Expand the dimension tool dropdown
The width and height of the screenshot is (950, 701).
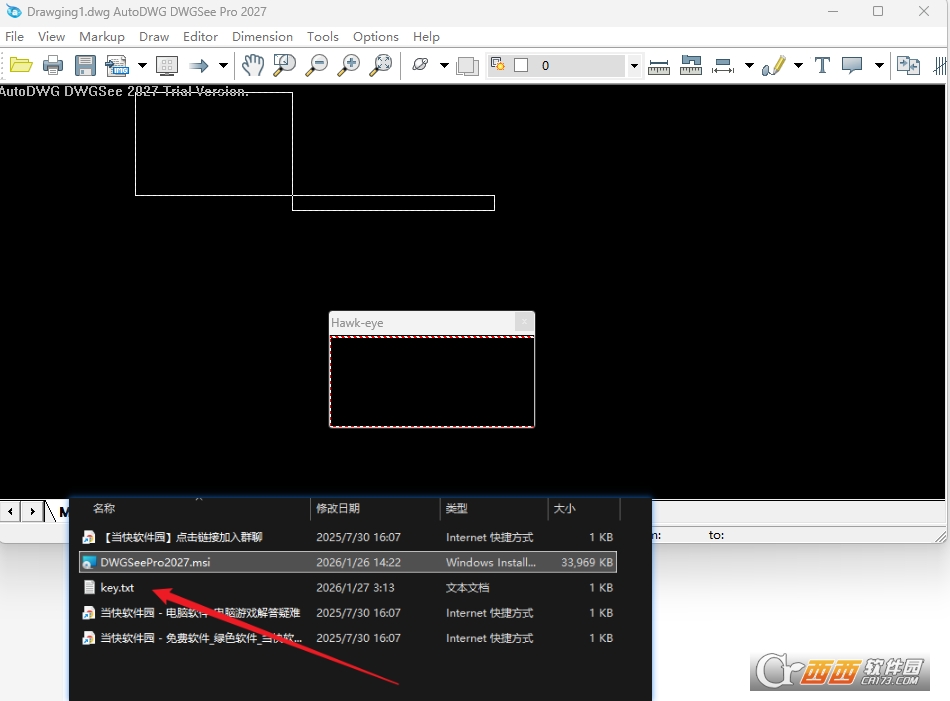pyautogui.click(x=749, y=65)
